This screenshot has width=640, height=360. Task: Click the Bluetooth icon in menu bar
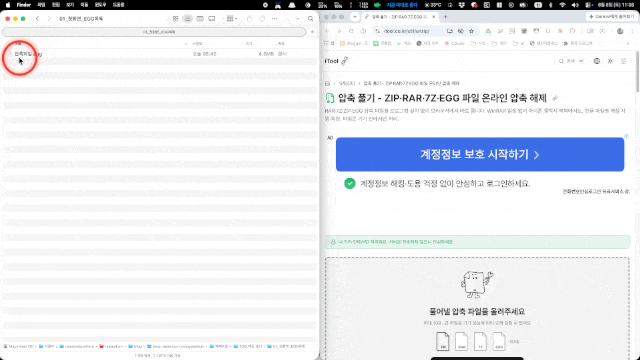pyautogui.click(x=550, y=5)
